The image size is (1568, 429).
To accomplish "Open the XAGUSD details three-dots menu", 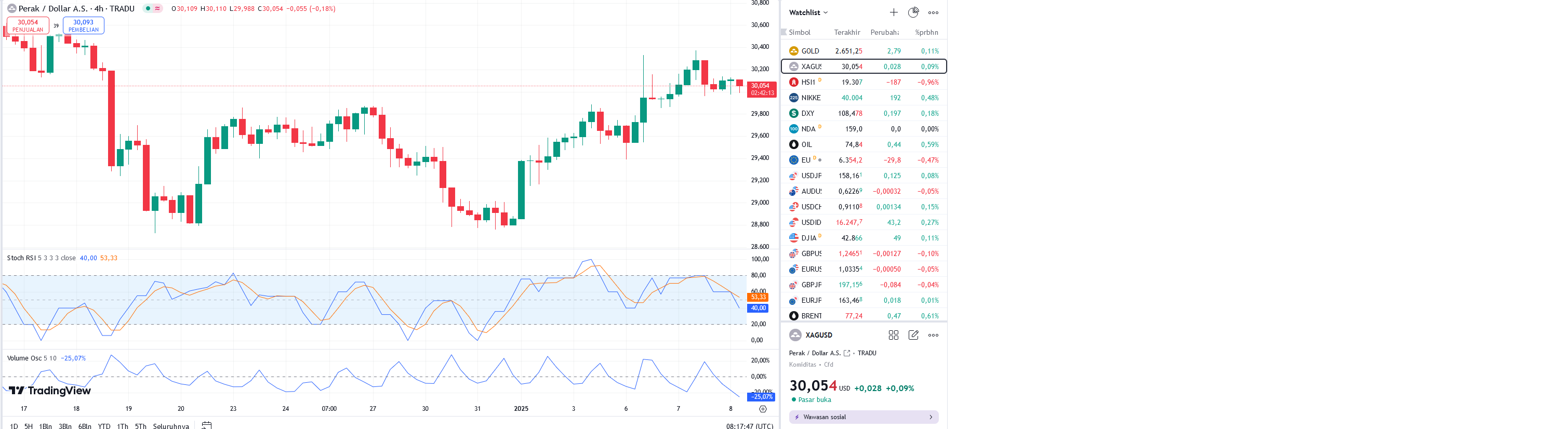I will (x=933, y=336).
